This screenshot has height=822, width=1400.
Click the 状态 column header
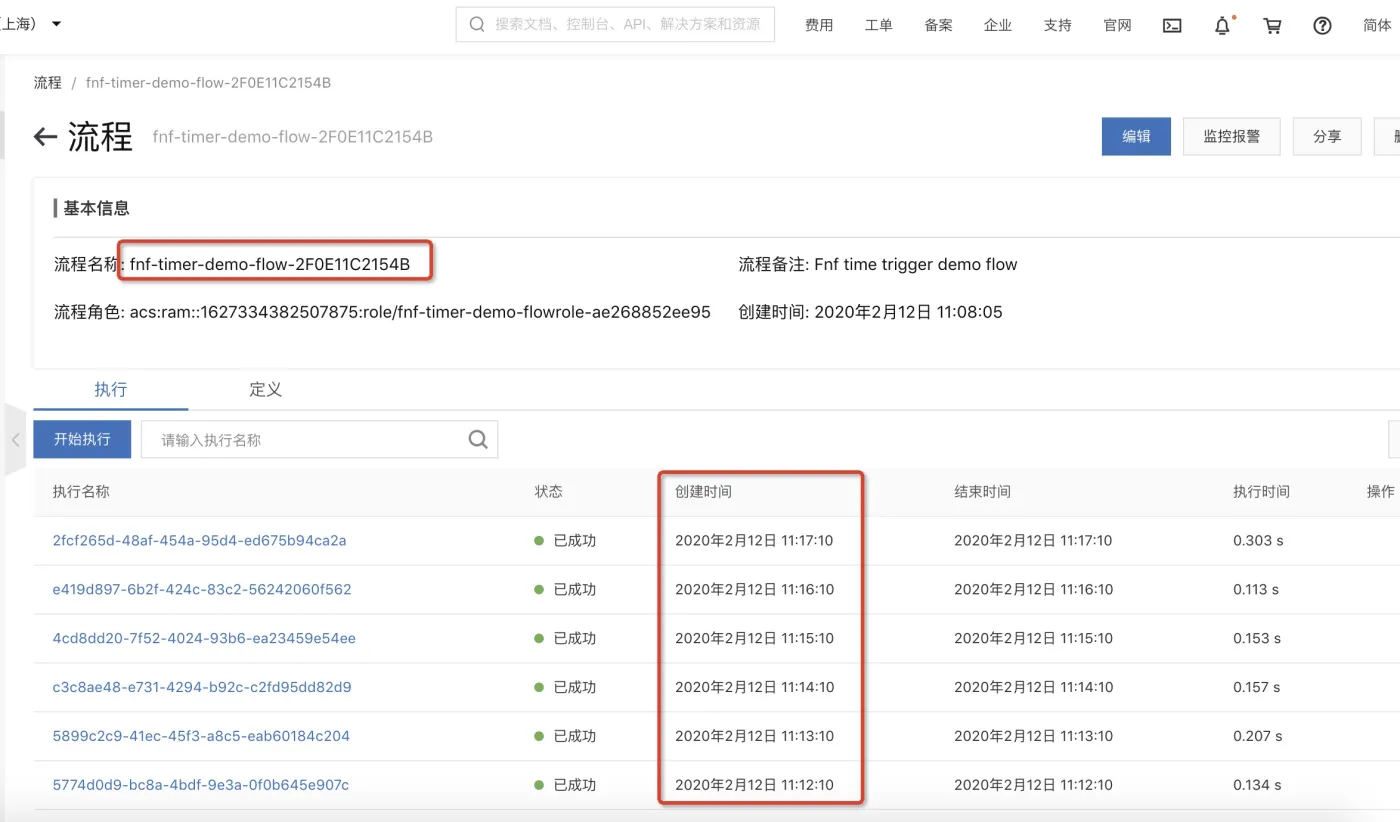pyautogui.click(x=548, y=492)
